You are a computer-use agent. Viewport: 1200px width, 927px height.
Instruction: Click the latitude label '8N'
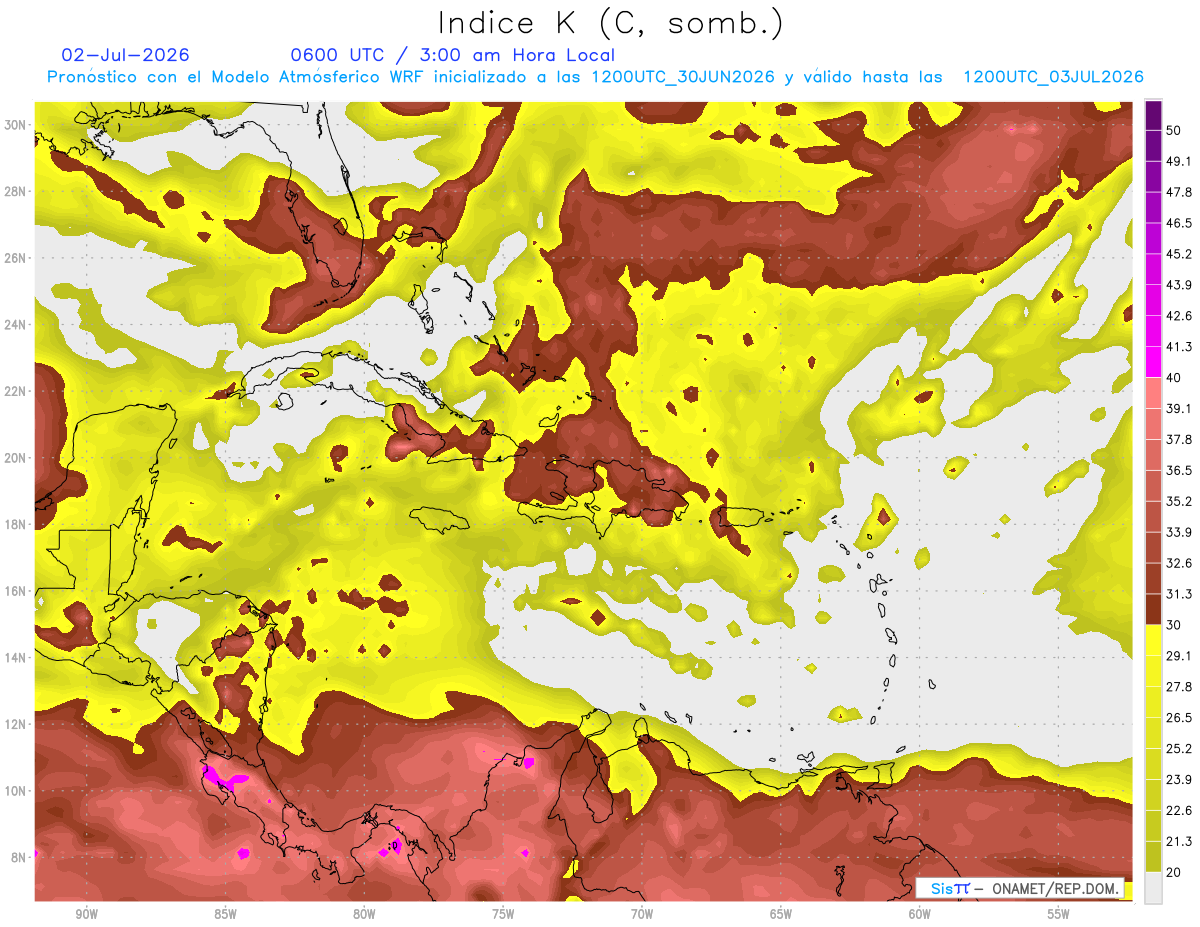tap(19, 858)
